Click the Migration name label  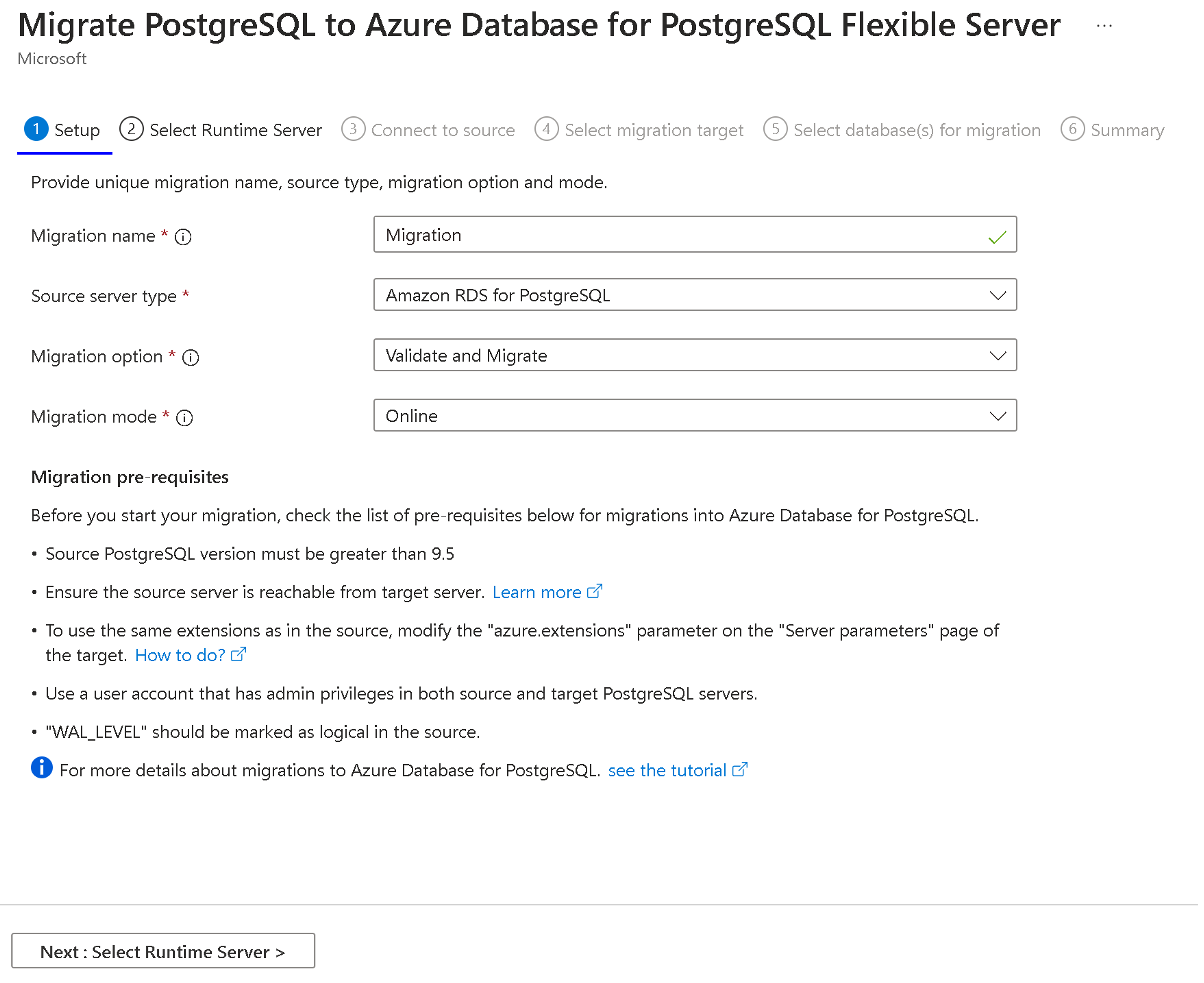click(93, 236)
